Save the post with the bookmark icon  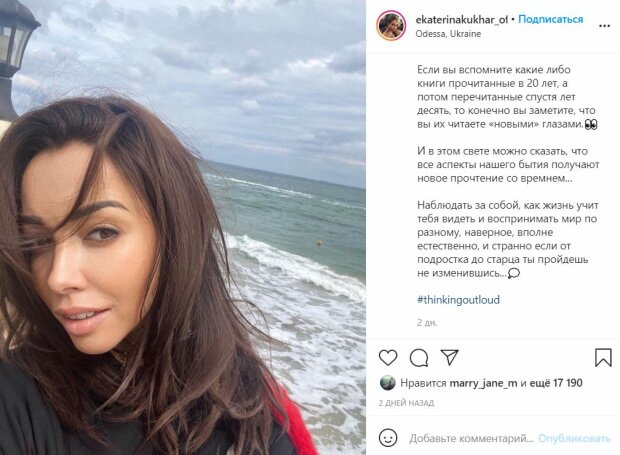coord(603,357)
